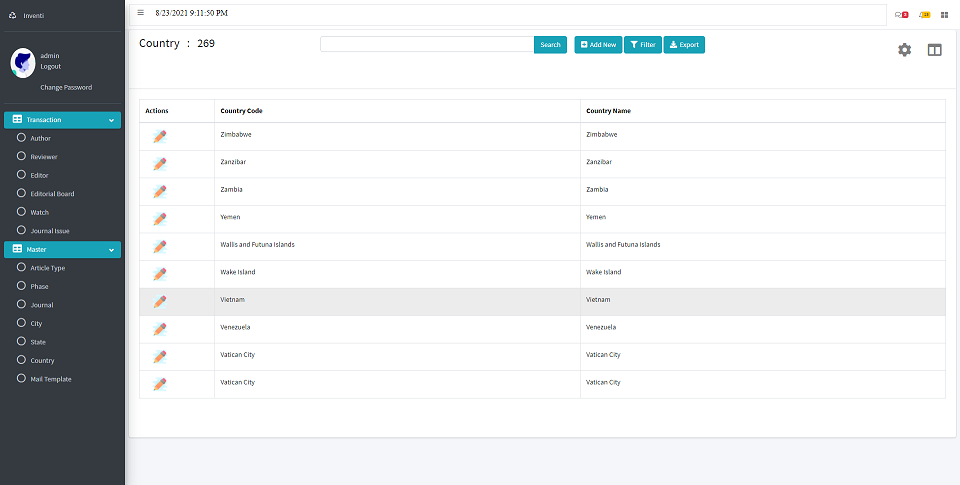Click the Add New button
This screenshot has width=960, height=485.
pos(598,45)
